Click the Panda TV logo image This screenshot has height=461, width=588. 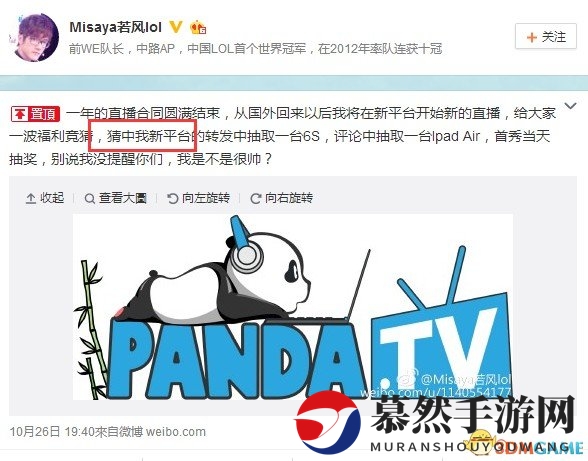click(x=292, y=307)
